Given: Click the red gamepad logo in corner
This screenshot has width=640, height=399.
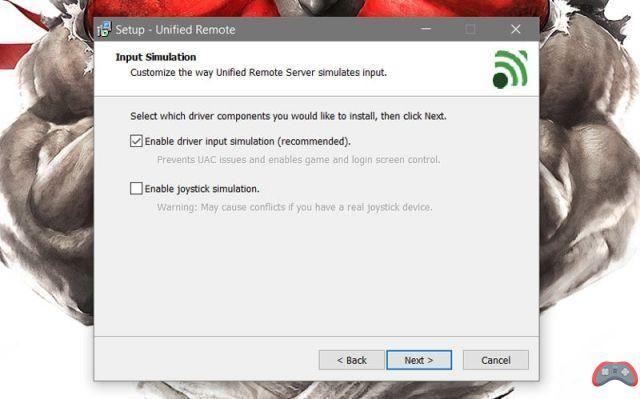Looking at the screenshot, I should tap(615, 374).
